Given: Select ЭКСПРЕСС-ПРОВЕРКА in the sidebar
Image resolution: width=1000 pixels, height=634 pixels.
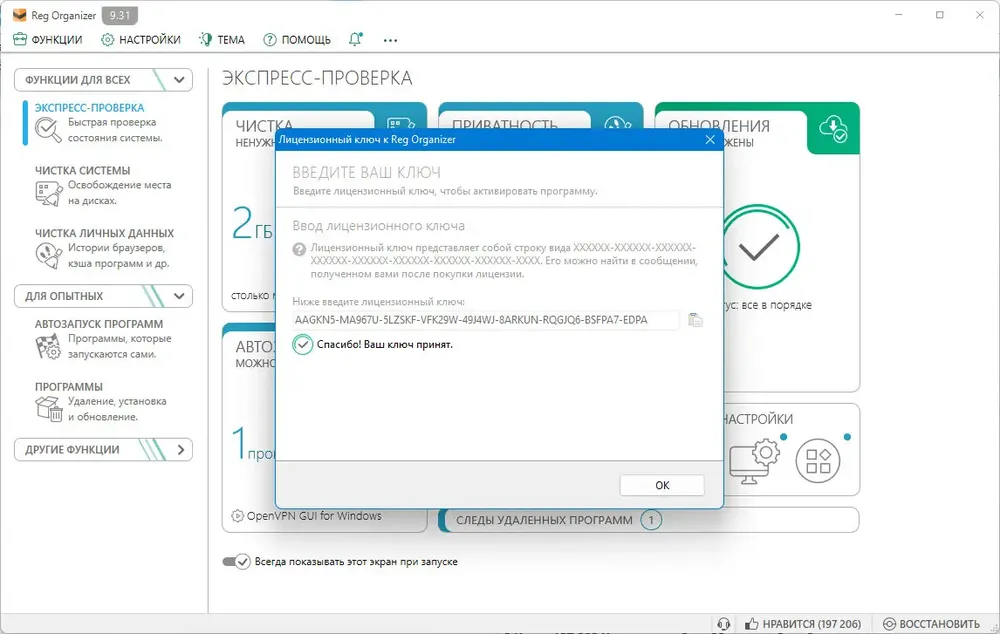Looking at the screenshot, I should (89, 108).
